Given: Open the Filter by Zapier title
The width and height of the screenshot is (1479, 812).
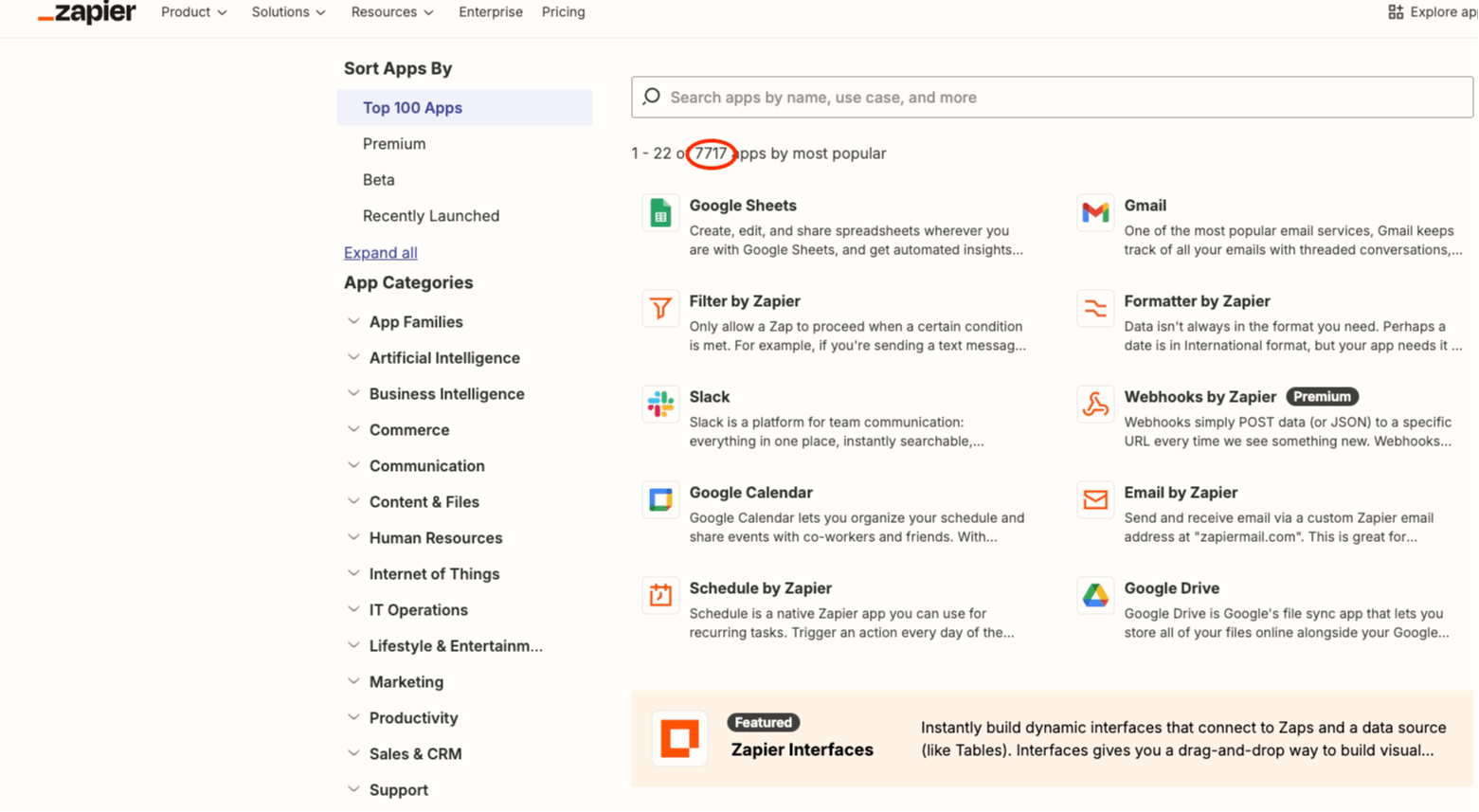Looking at the screenshot, I should click(x=745, y=301).
